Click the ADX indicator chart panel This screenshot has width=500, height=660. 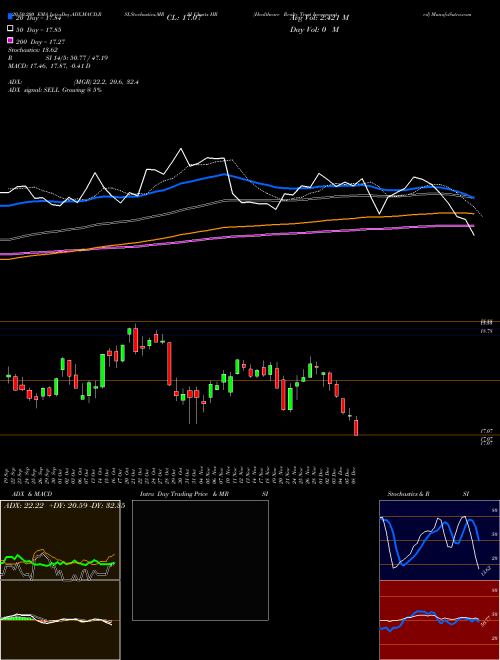[60, 540]
